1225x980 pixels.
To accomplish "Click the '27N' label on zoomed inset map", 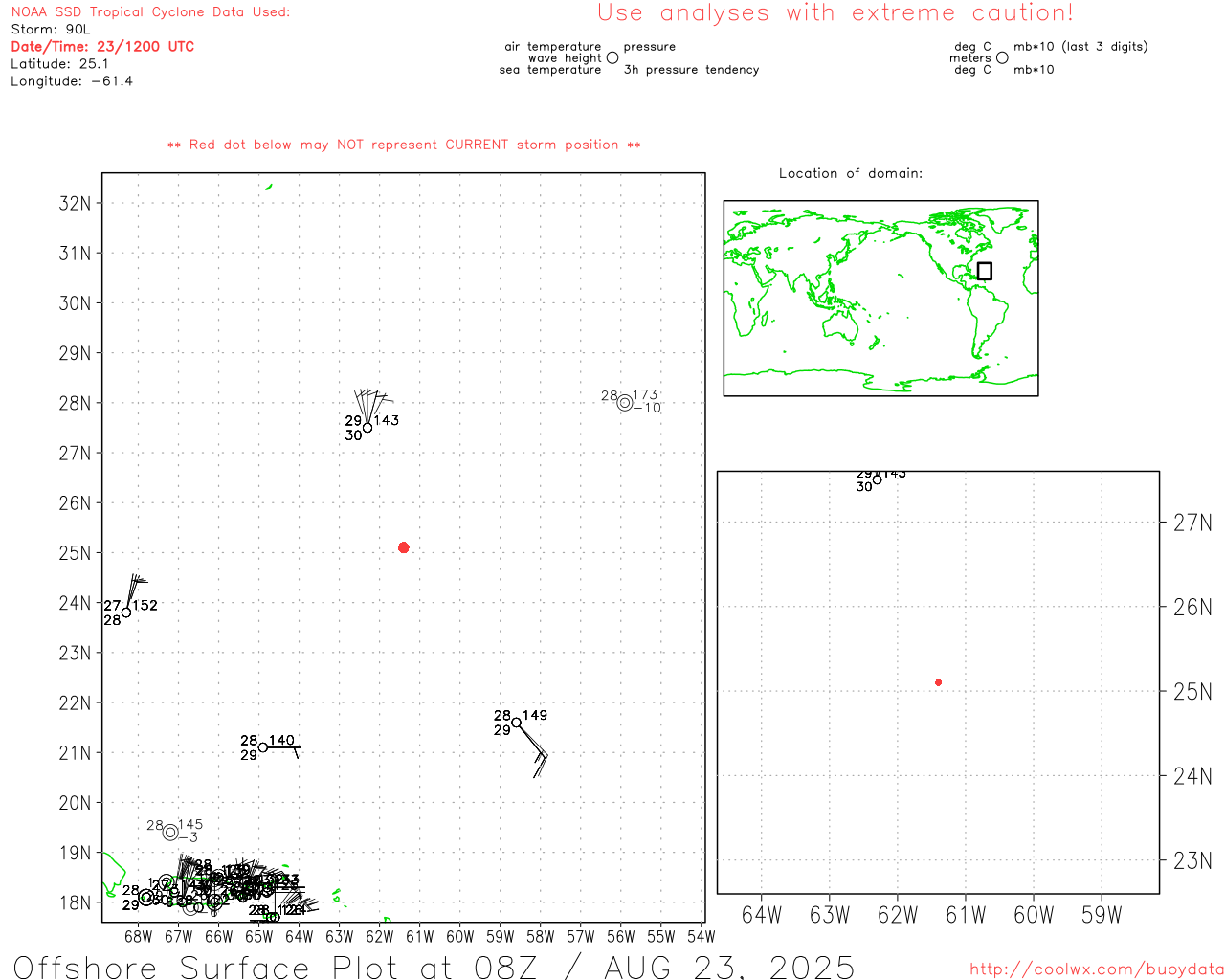I will 1192,523.
